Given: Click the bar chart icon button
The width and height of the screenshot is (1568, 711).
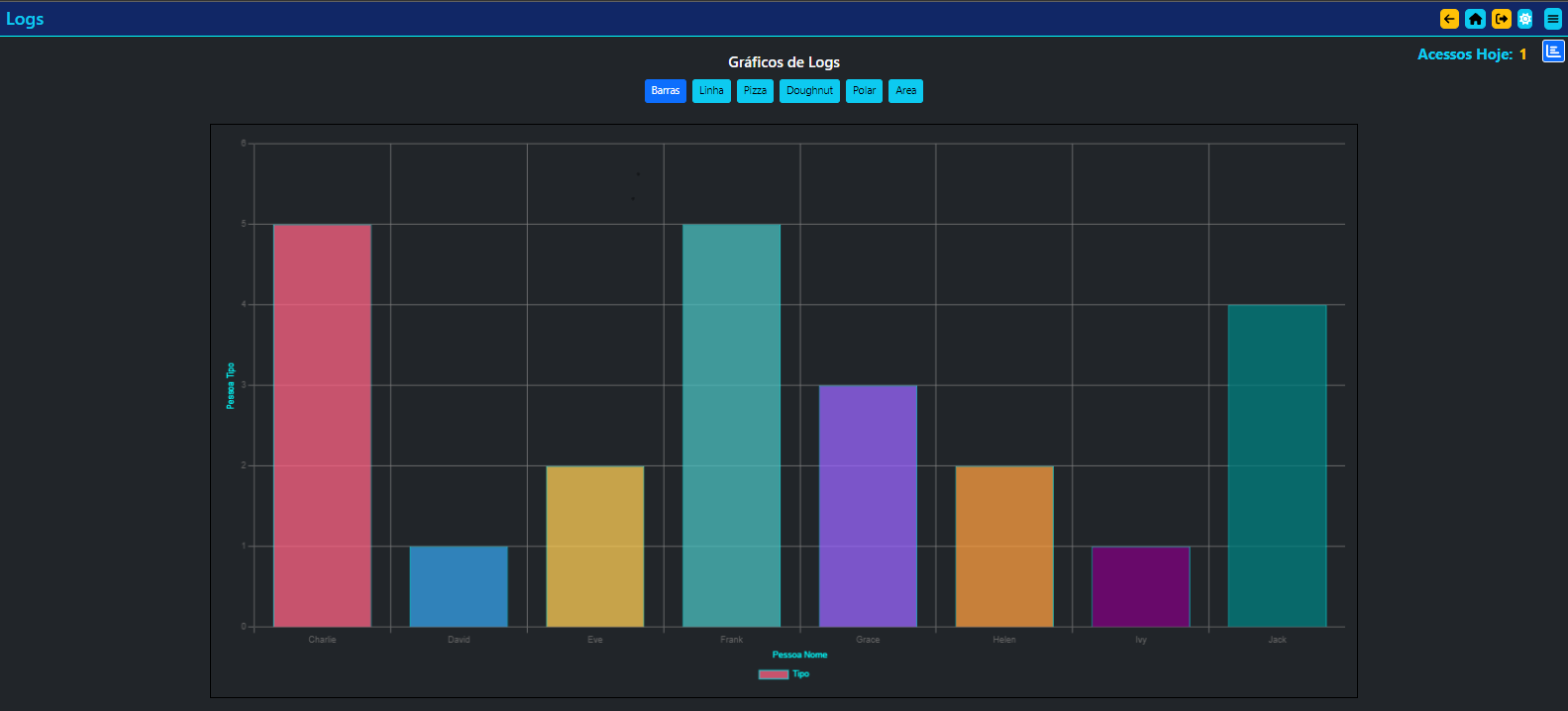Looking at the screenshot, I should tap(1553, 51).
